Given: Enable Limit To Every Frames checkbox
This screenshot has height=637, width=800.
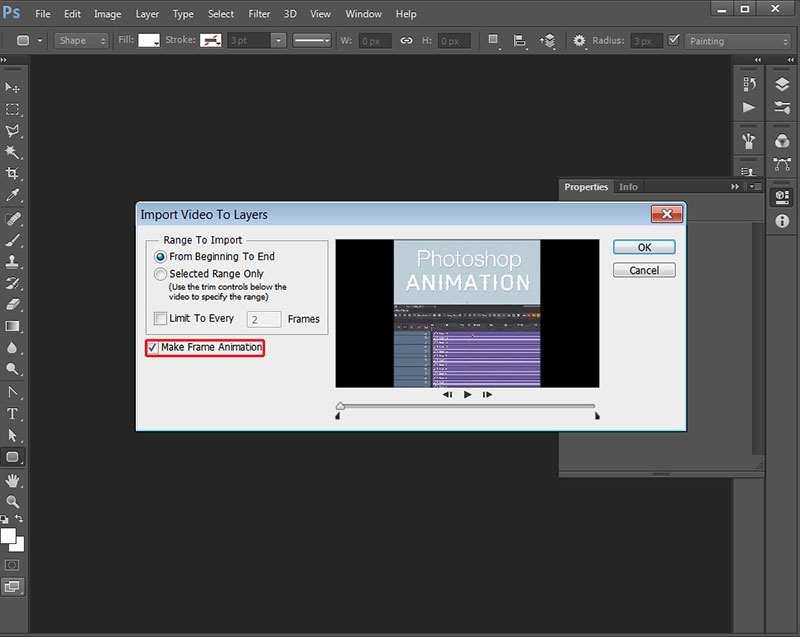Looking at the screenshot, I should coord(160,318).
